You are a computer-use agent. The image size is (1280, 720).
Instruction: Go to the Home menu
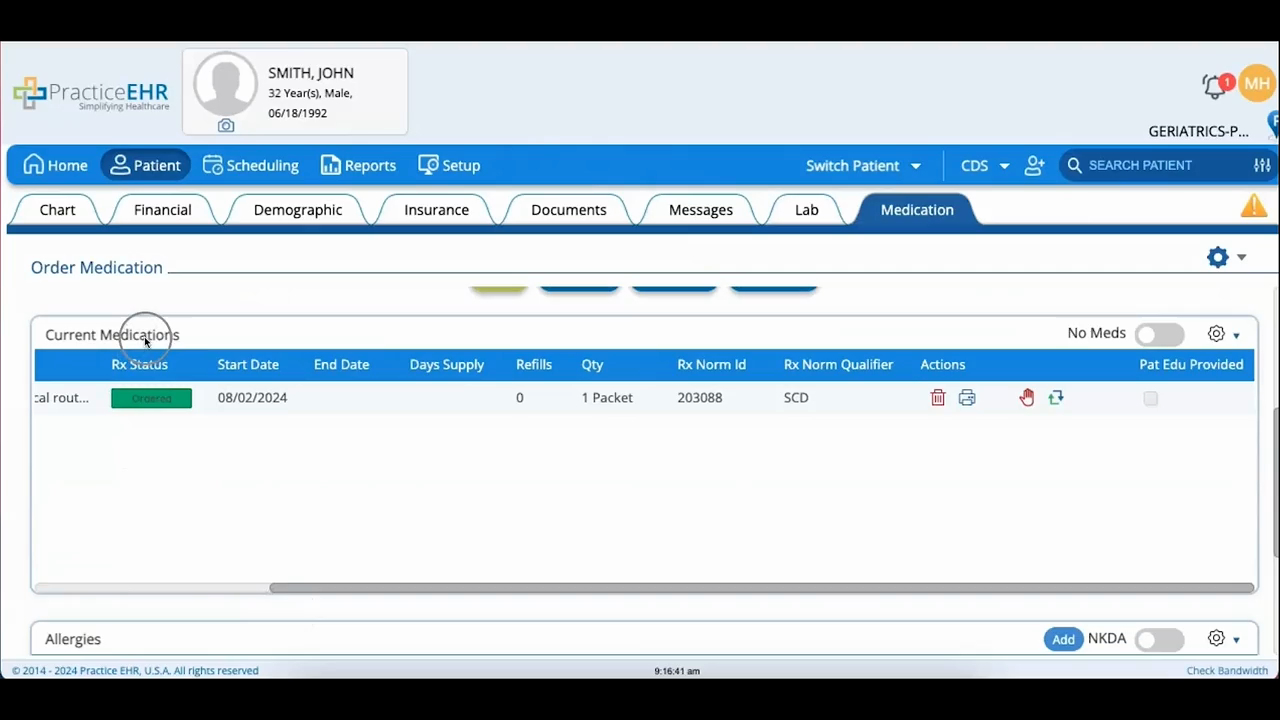point(56,165)
